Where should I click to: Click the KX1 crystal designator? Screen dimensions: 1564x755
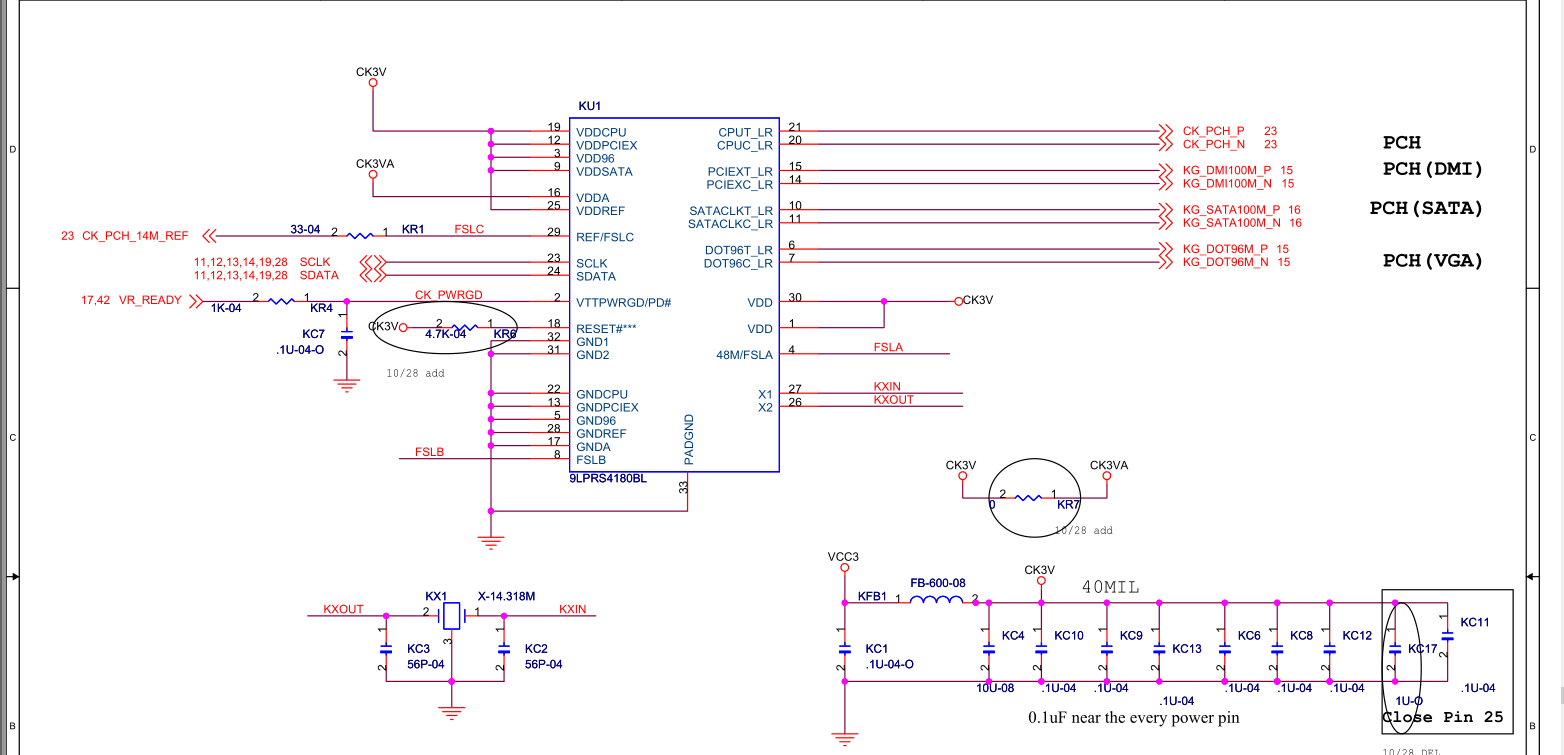tap(436, 596)
